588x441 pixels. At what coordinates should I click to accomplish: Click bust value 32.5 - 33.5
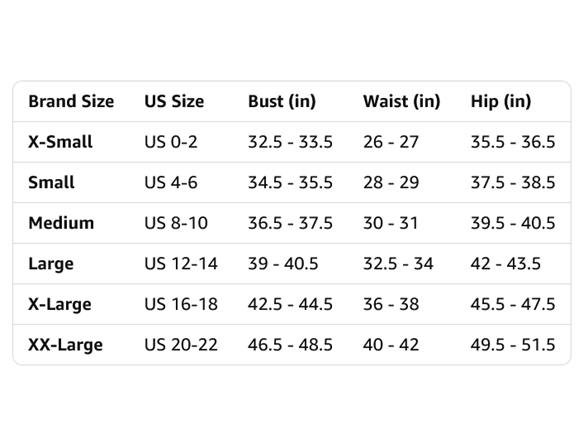(x=290, y=142)
